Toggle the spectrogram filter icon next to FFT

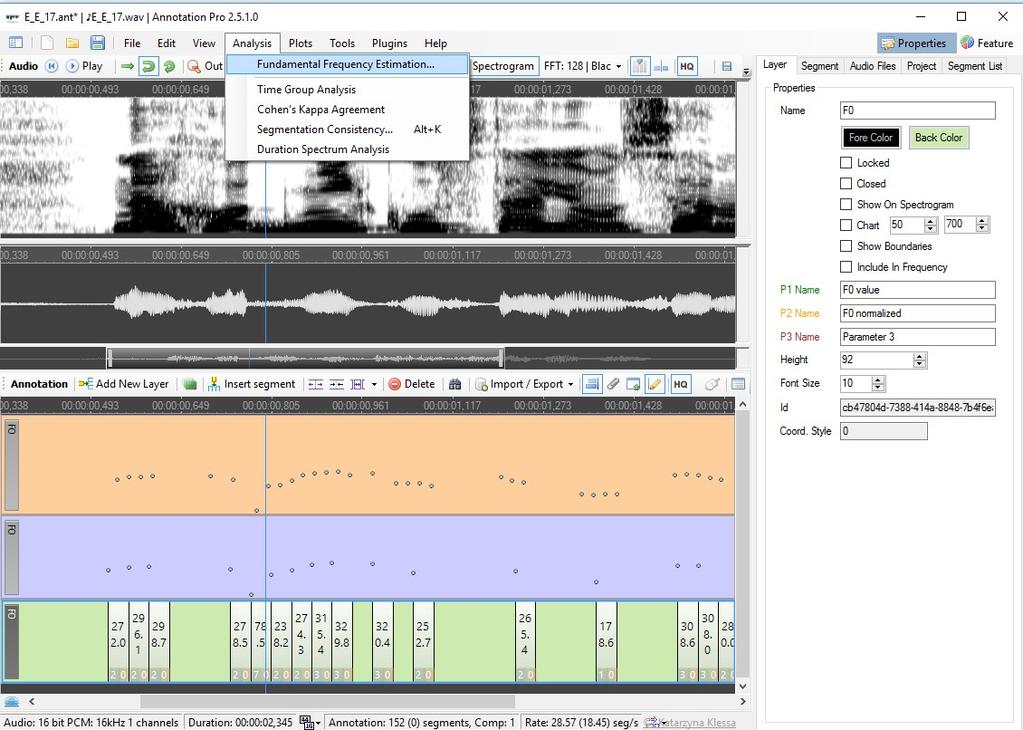[x=640, y=66]
